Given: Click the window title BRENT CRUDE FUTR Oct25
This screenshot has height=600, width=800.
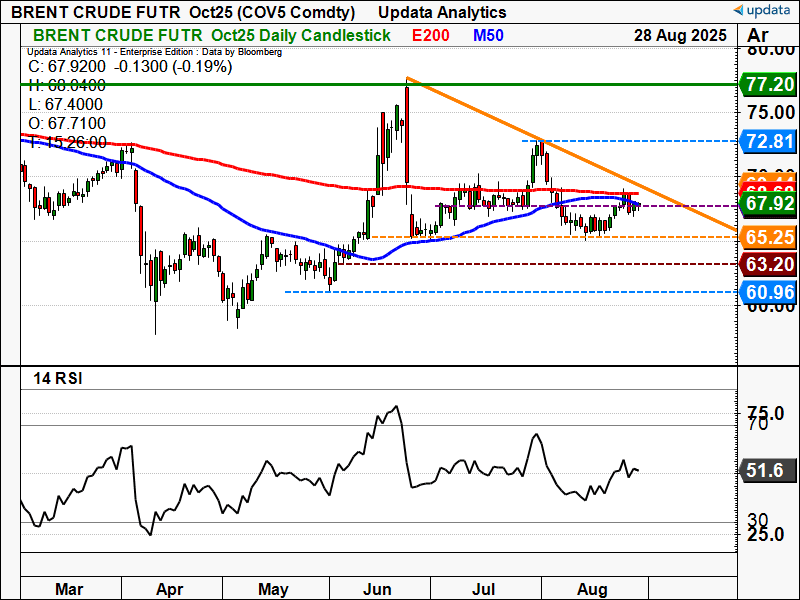Looking at the screenshot, I should [x=183, y=12].
